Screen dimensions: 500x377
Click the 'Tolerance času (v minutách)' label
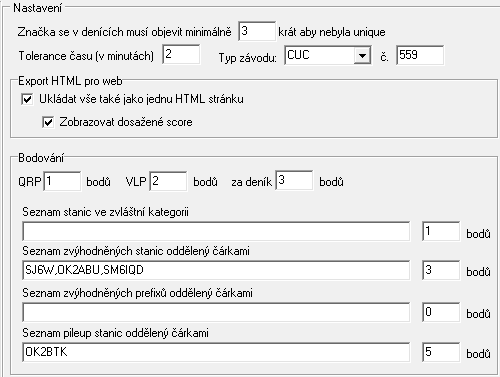[86, 56]
